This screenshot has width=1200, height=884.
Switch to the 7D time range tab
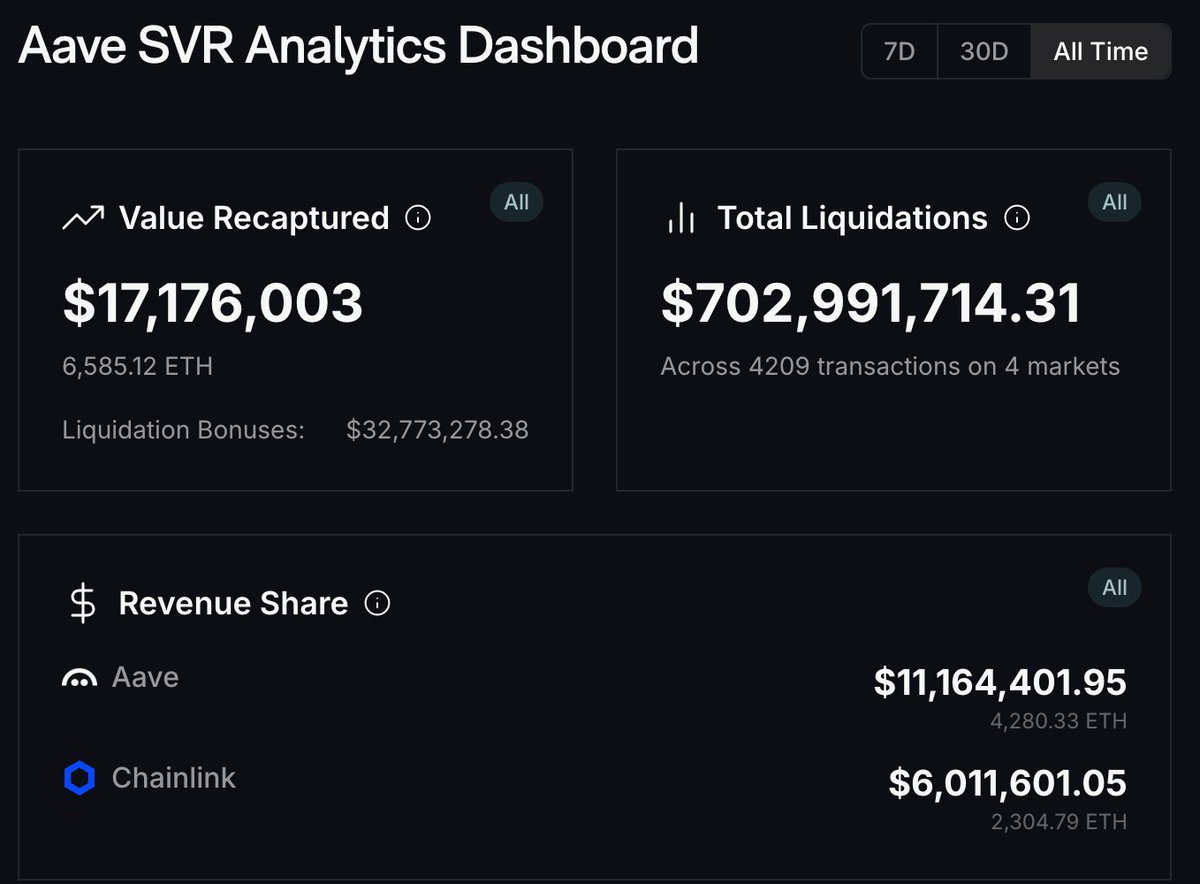point(899,52)
